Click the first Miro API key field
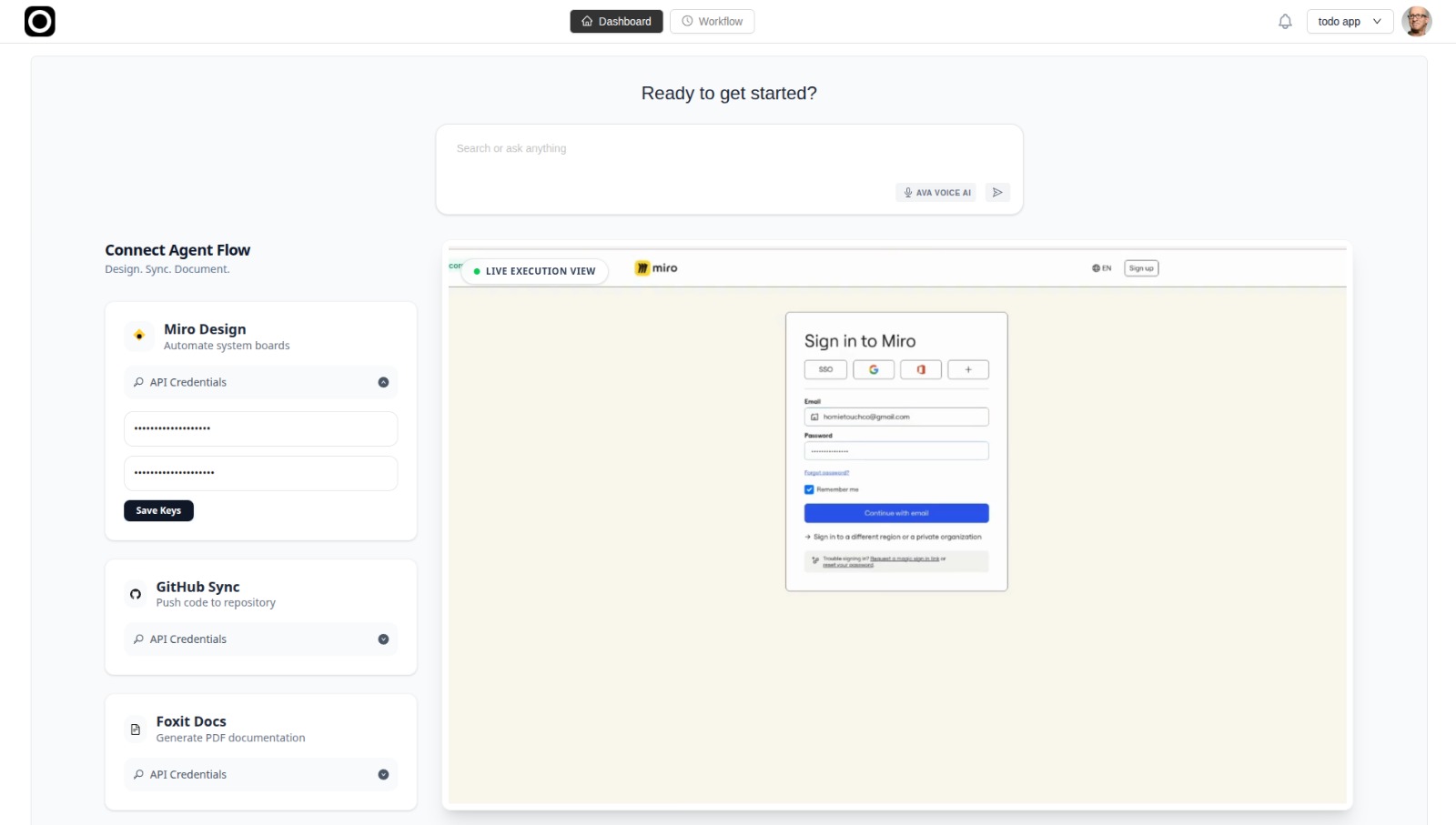Image resolution: width=1456 pixels, height=825 pixels. tap(261, 428)
